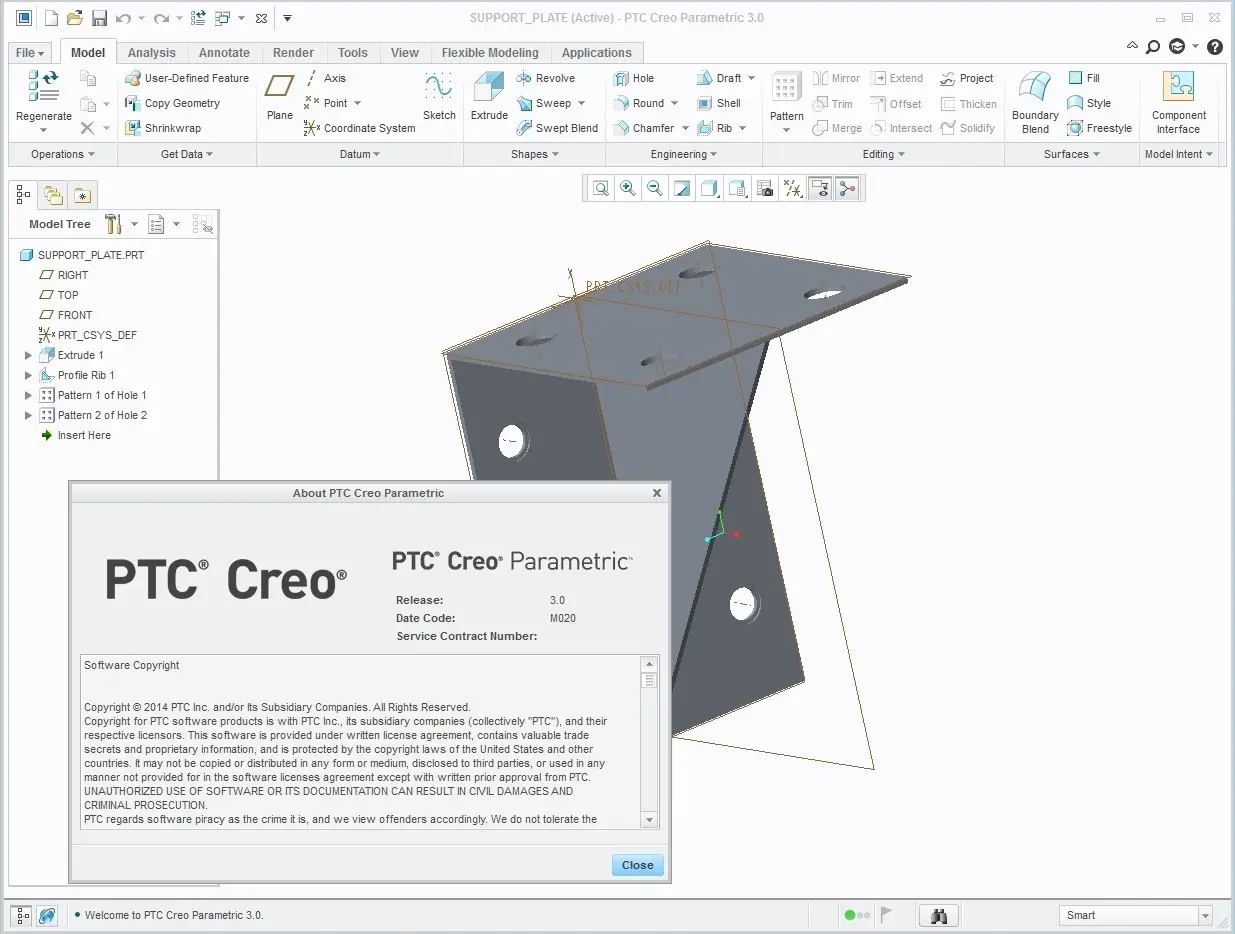Open a file via the folder icon

75,18
